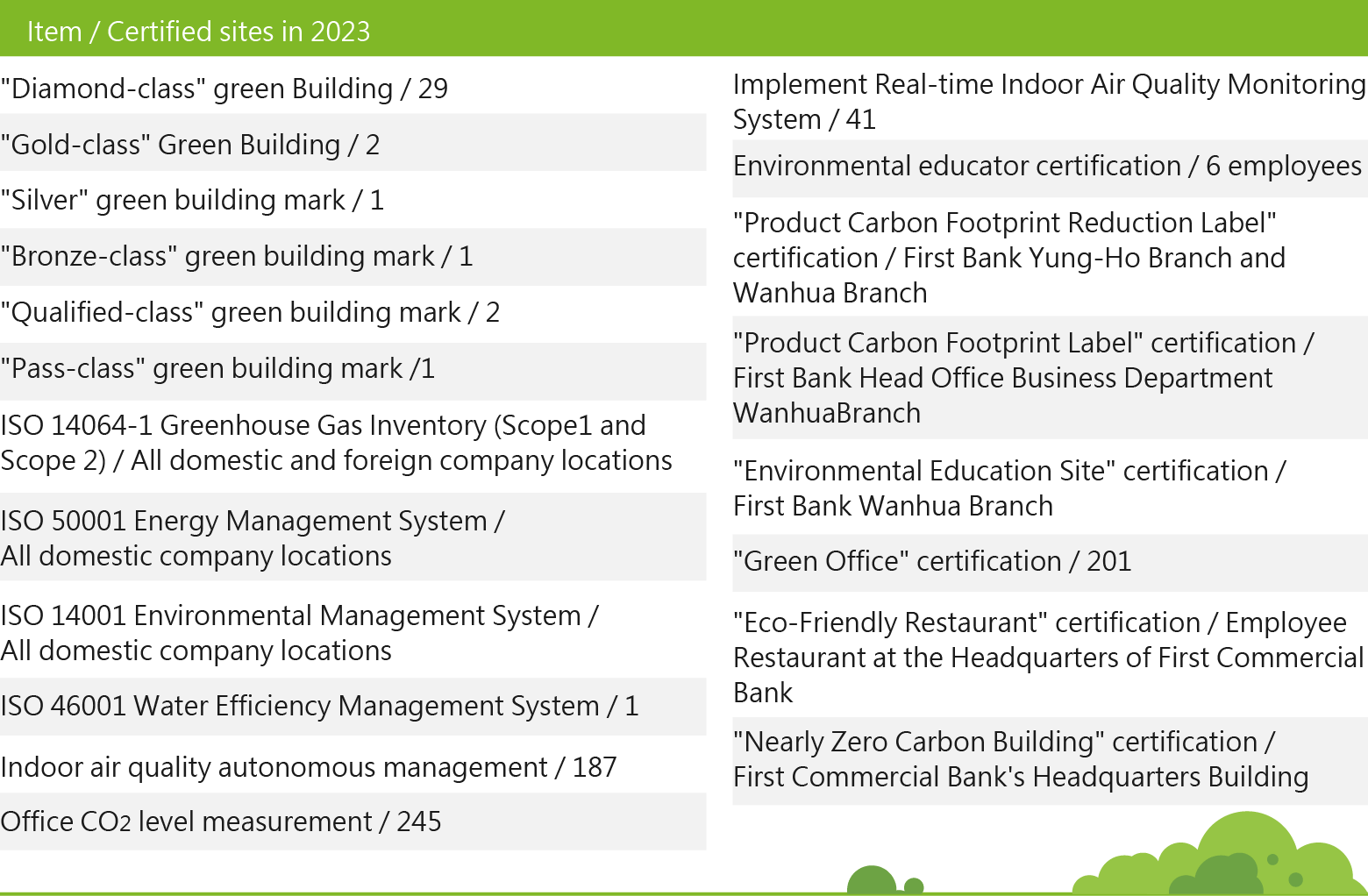This screenshot has width=1368, height=896.
Task: Select the "Bronze-class" green building mark row
Action: [353, 257]
